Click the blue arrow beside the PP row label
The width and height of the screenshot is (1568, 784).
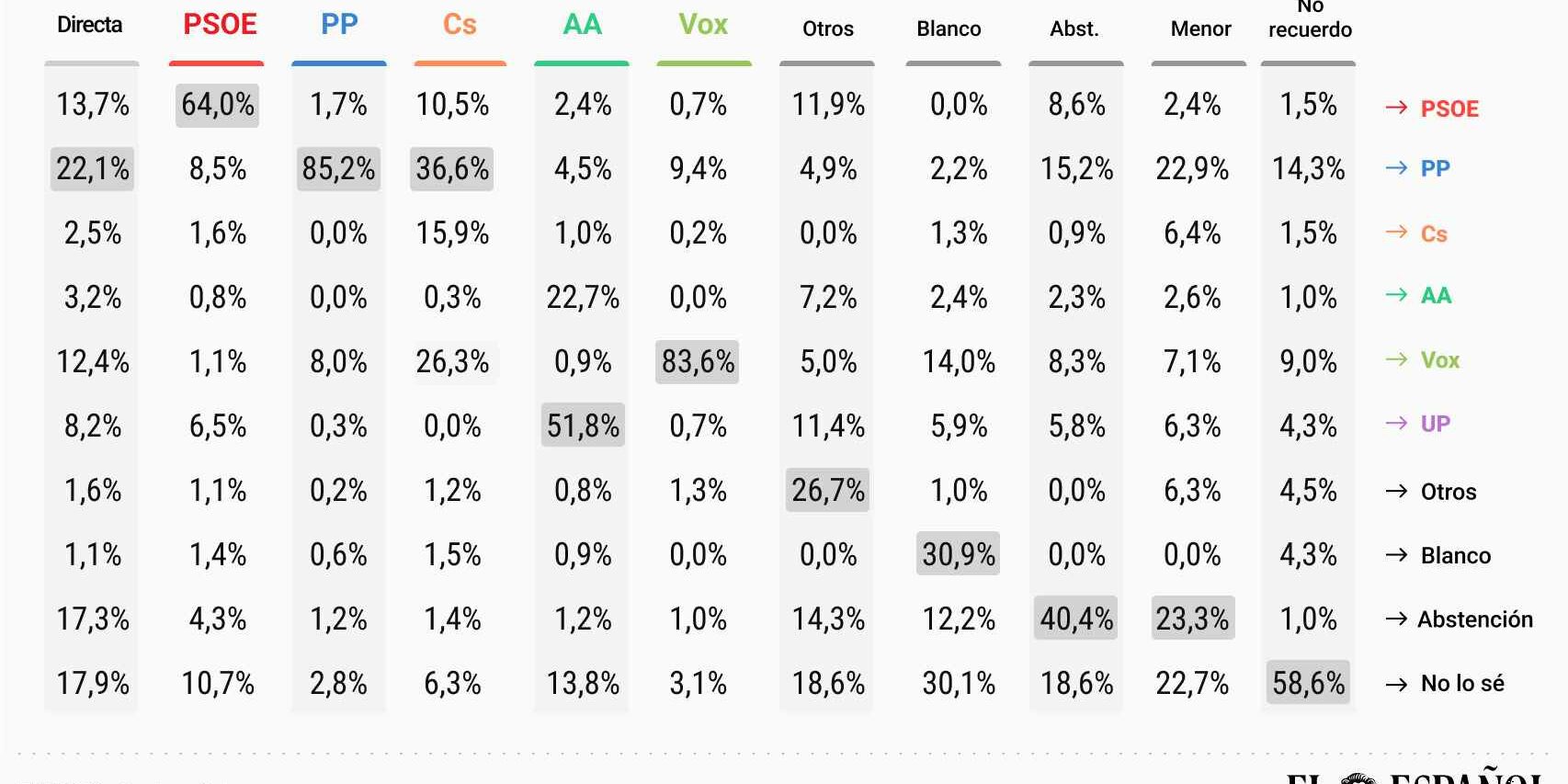click(1395, 168)
